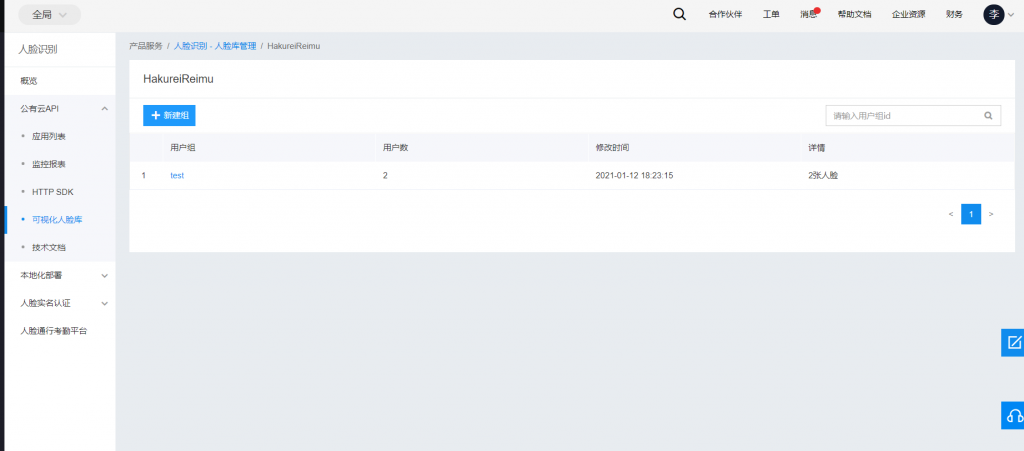Viewport: 1024px width, 451px height.
Task: Open 工单 in the top bar
Action: [x=771, y=14]
